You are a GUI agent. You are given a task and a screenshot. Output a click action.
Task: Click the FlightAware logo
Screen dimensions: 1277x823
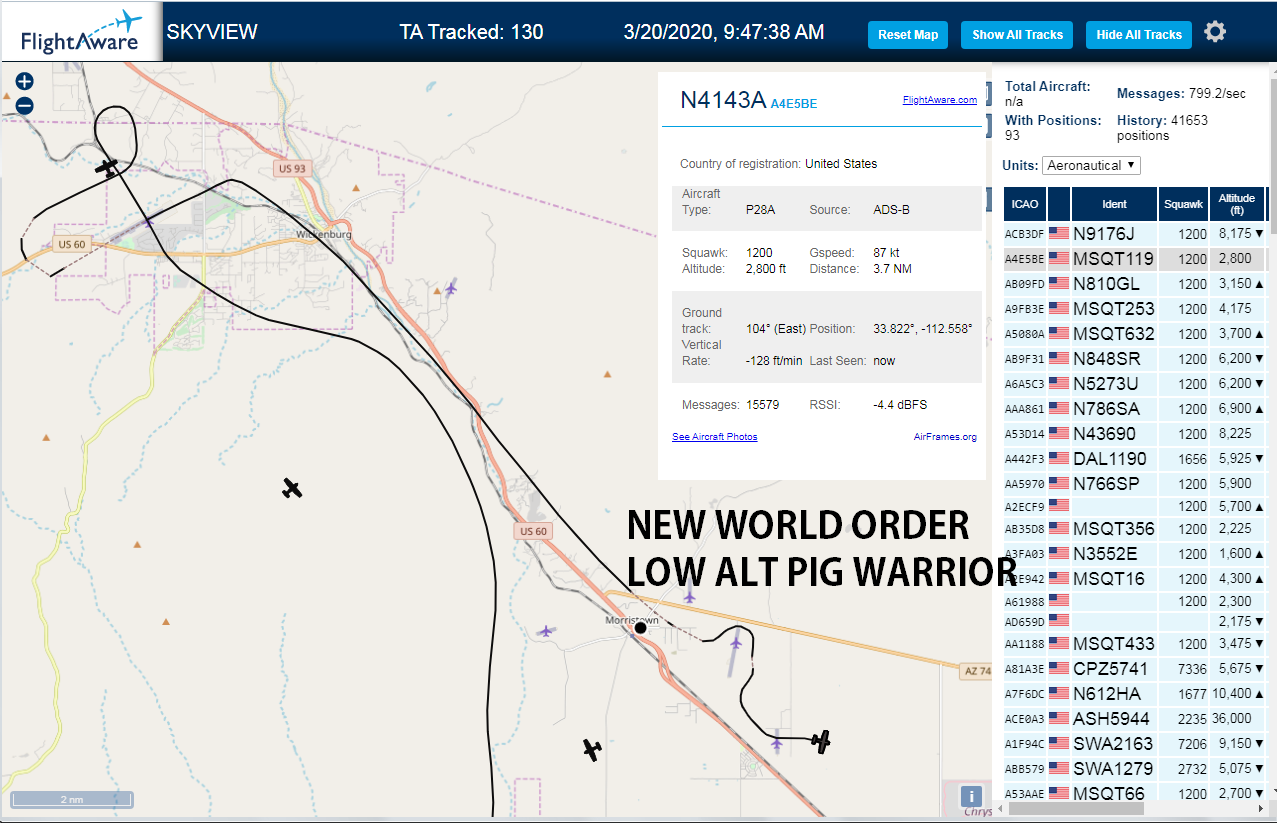click(x=82, y=32)
